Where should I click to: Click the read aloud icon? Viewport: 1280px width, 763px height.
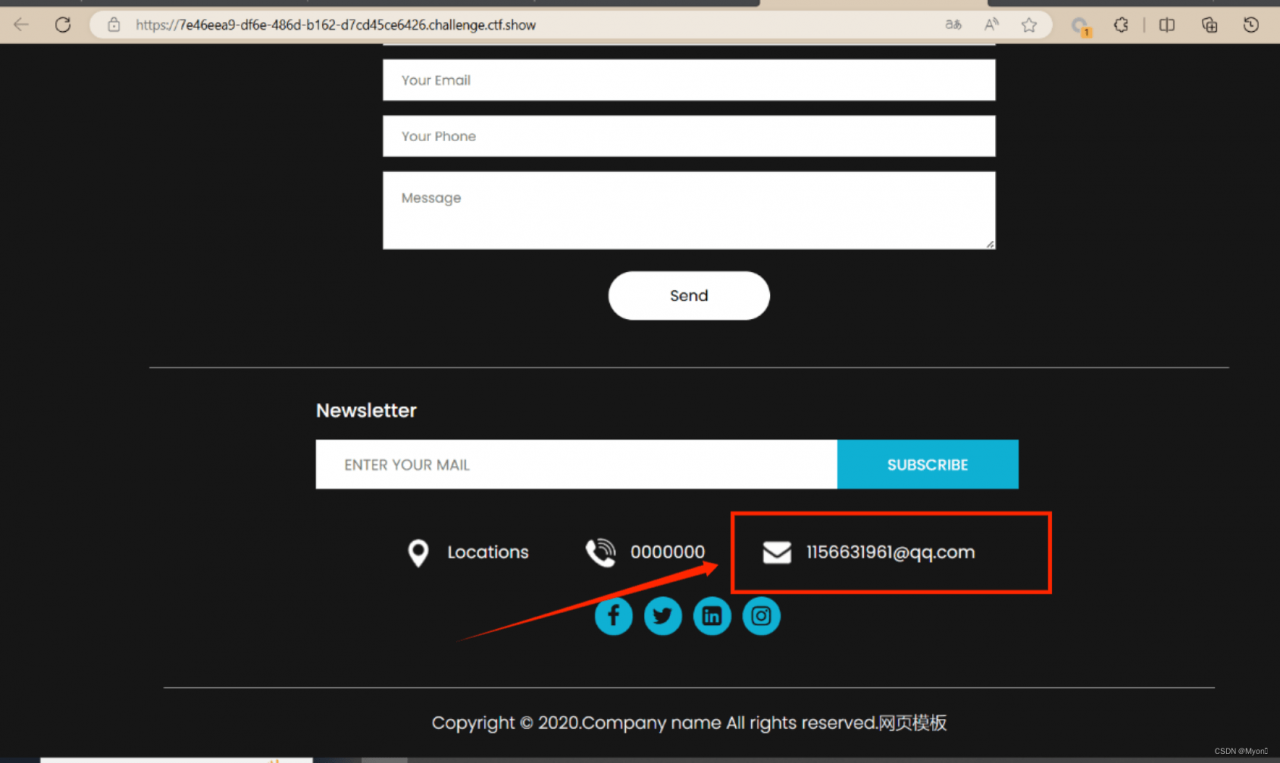tap(992, 25)
